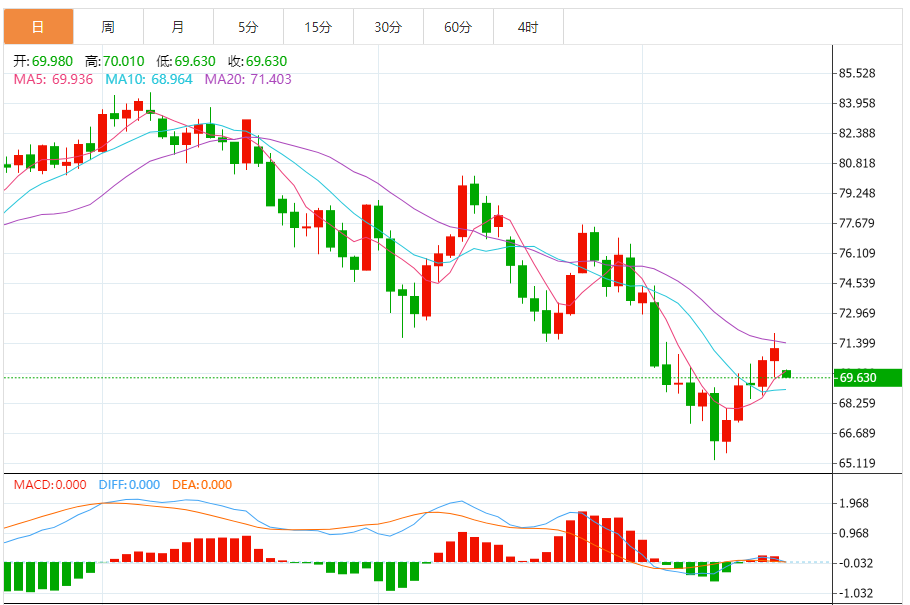Switch to the 周 weekly tab

point(108,27)
